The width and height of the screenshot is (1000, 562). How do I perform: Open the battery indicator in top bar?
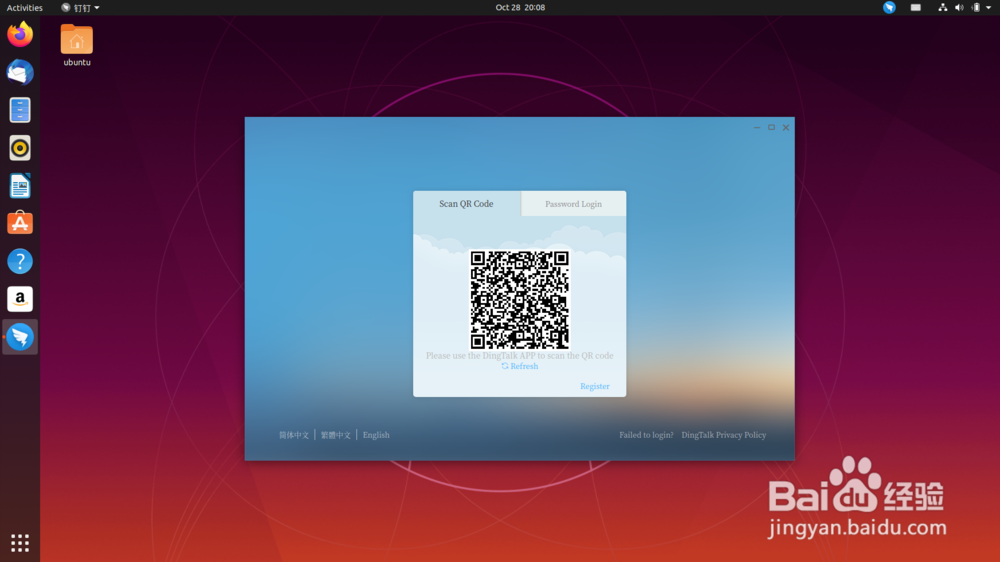[975, 8]
